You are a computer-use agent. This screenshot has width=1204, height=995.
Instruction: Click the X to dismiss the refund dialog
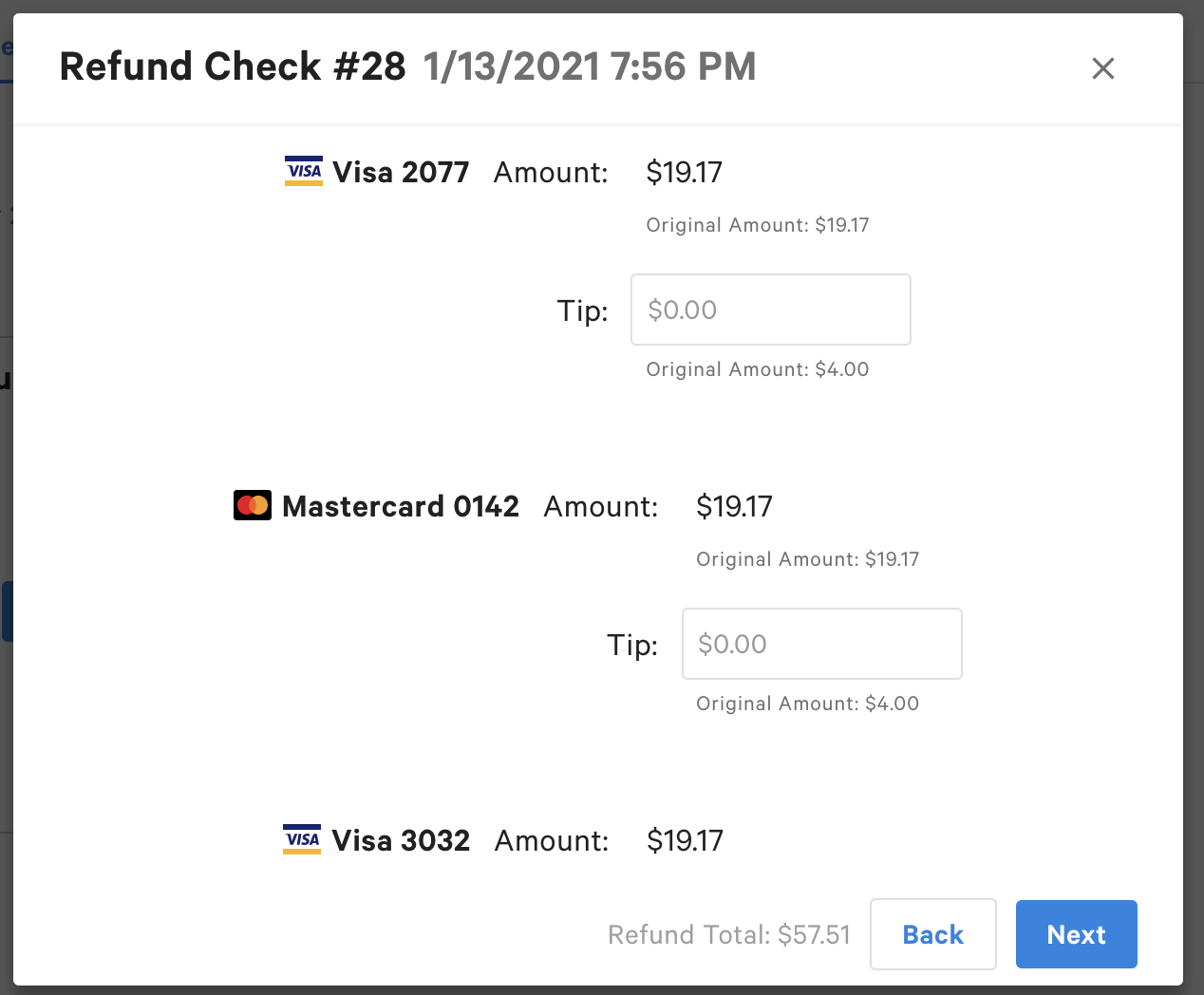pyautogui.click(x=1102, y=68)
